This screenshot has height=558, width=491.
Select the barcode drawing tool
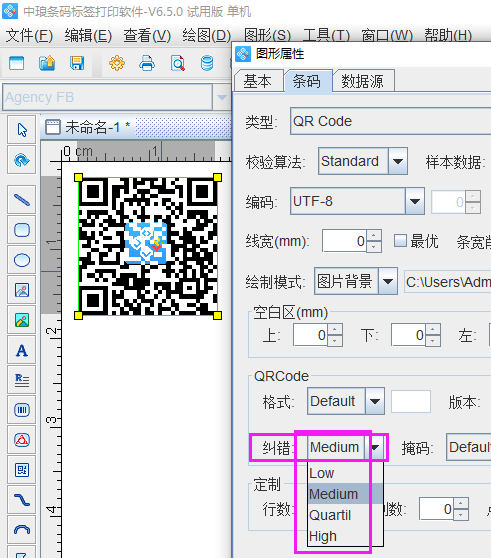[22, 410]
